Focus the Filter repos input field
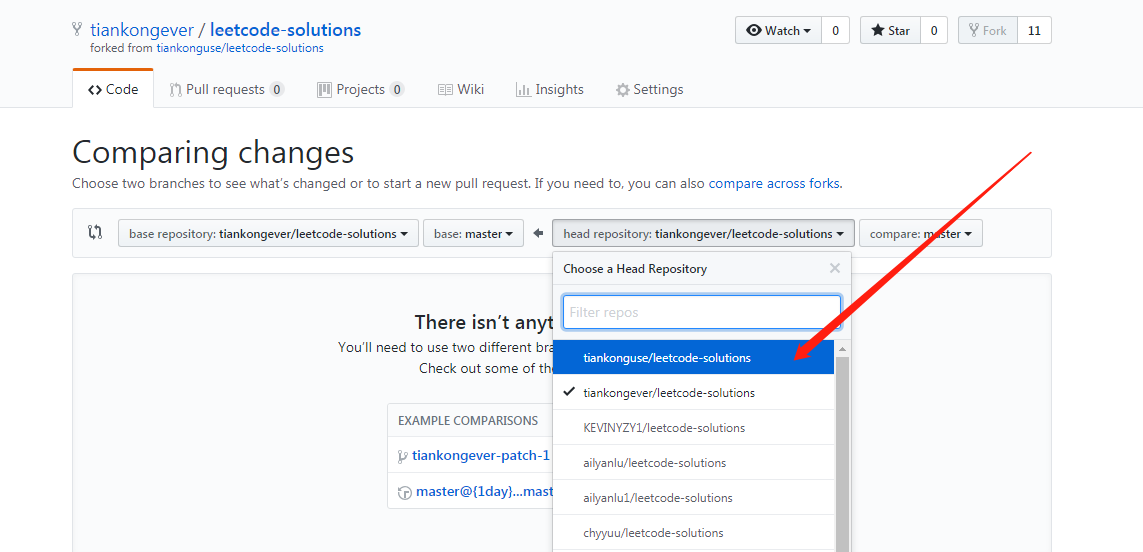 702,312
